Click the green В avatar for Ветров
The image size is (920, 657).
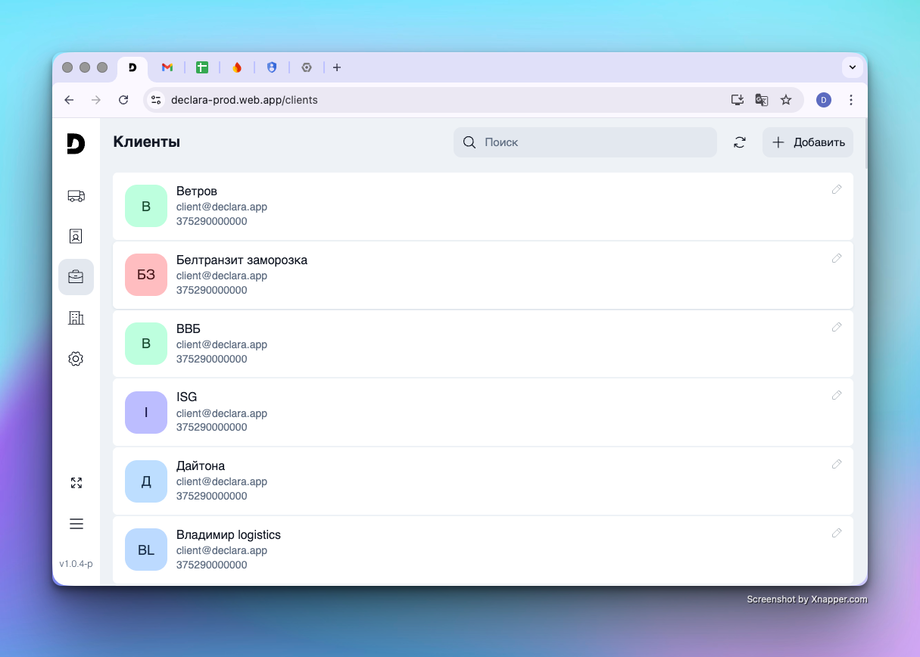point(146,206)
